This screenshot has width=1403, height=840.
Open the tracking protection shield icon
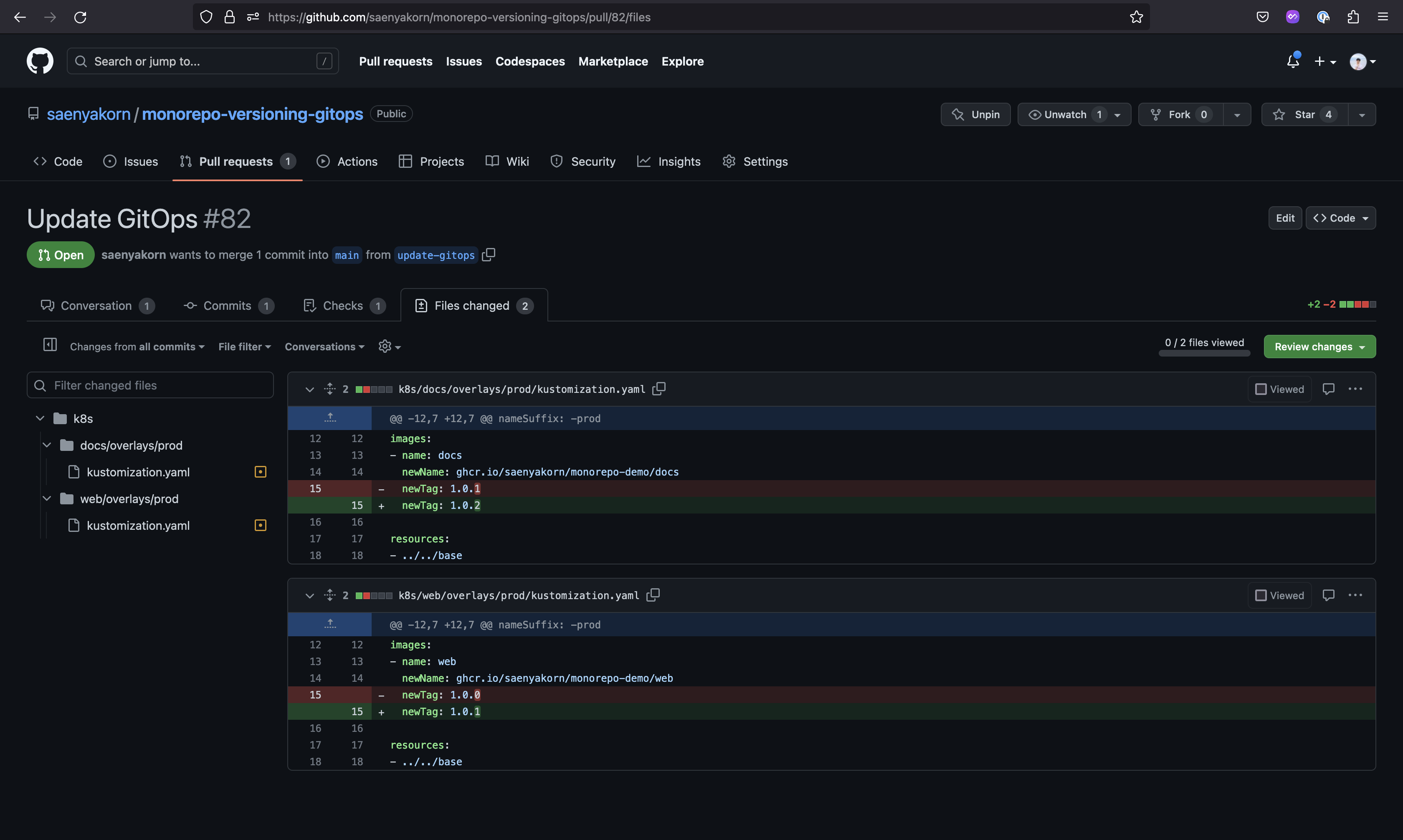coord(206,17)
